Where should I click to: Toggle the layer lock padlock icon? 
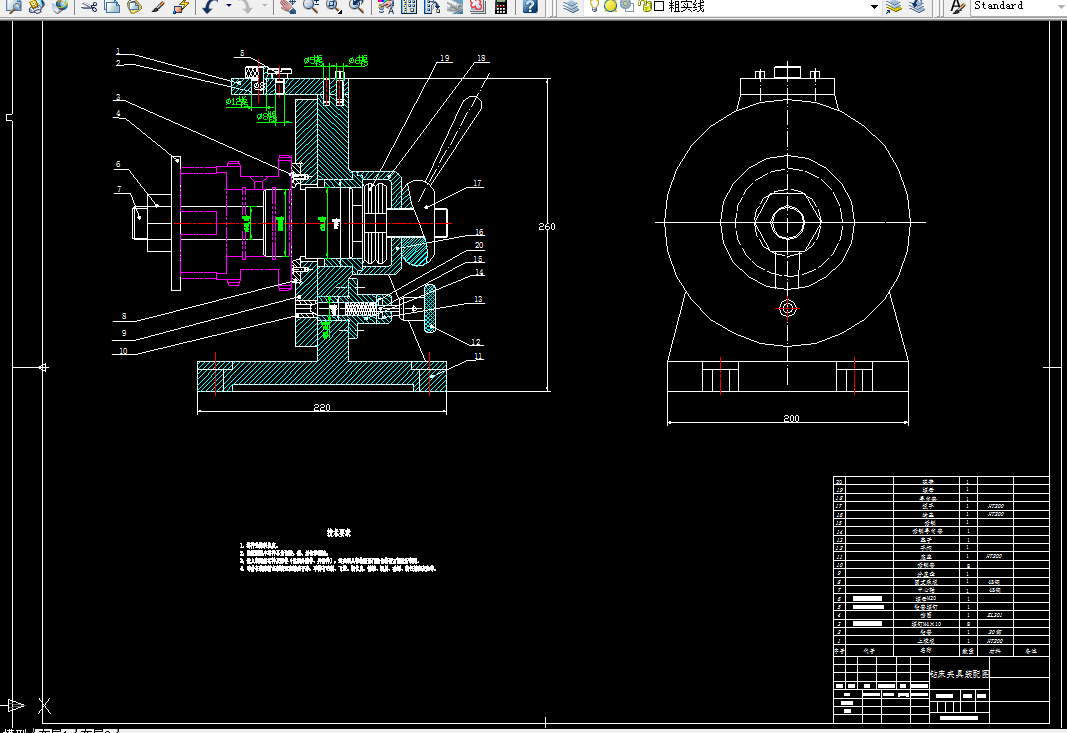click(643, 7)
